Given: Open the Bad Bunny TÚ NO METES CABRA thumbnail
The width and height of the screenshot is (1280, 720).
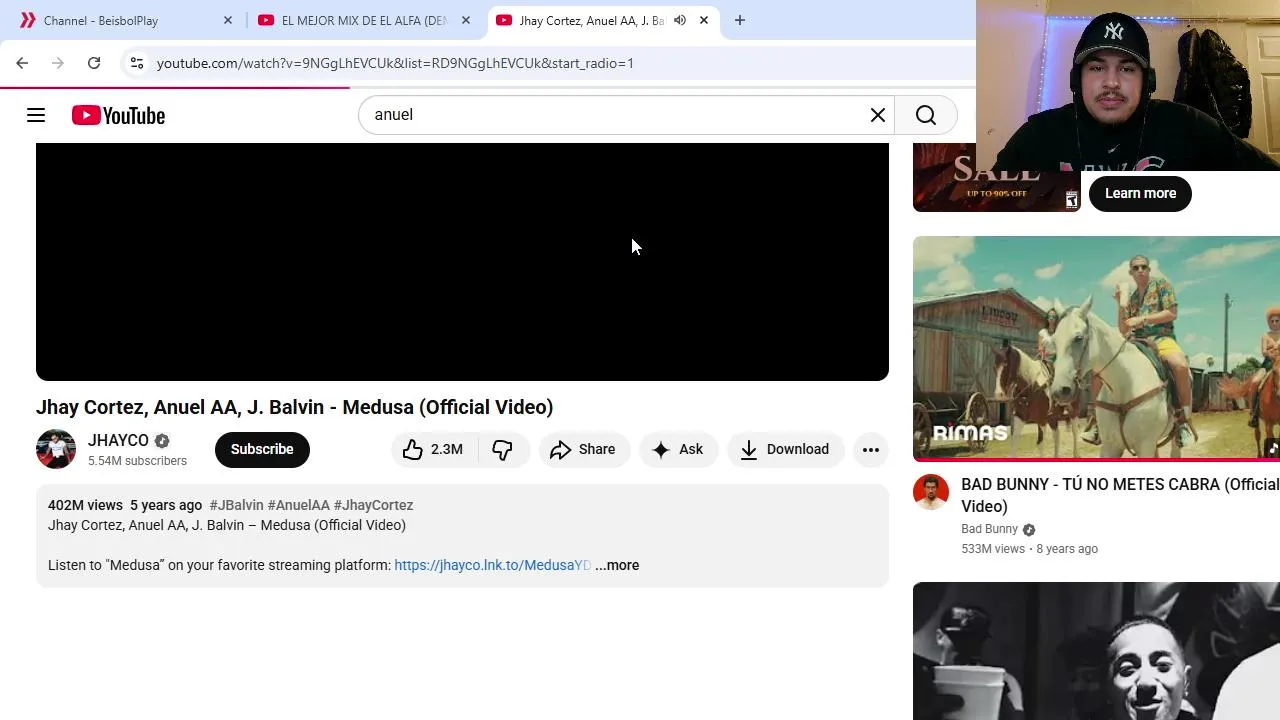Looking at the screenshot, I should coord(1096,348).
